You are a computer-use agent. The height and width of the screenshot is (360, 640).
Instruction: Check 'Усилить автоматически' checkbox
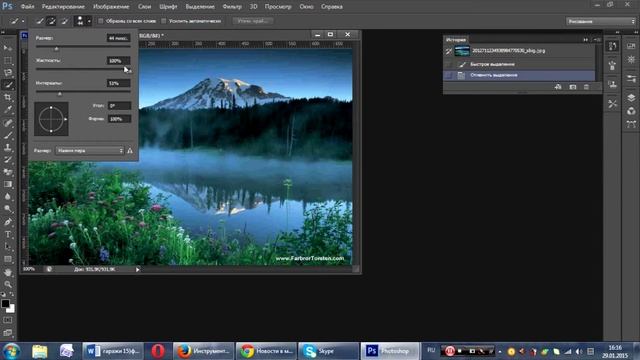click(x=164, y=21)
